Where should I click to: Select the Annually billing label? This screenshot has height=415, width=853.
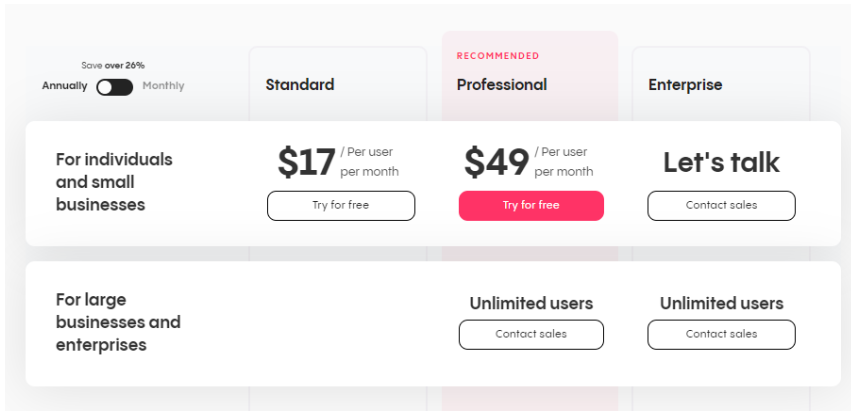pos(64,86)
